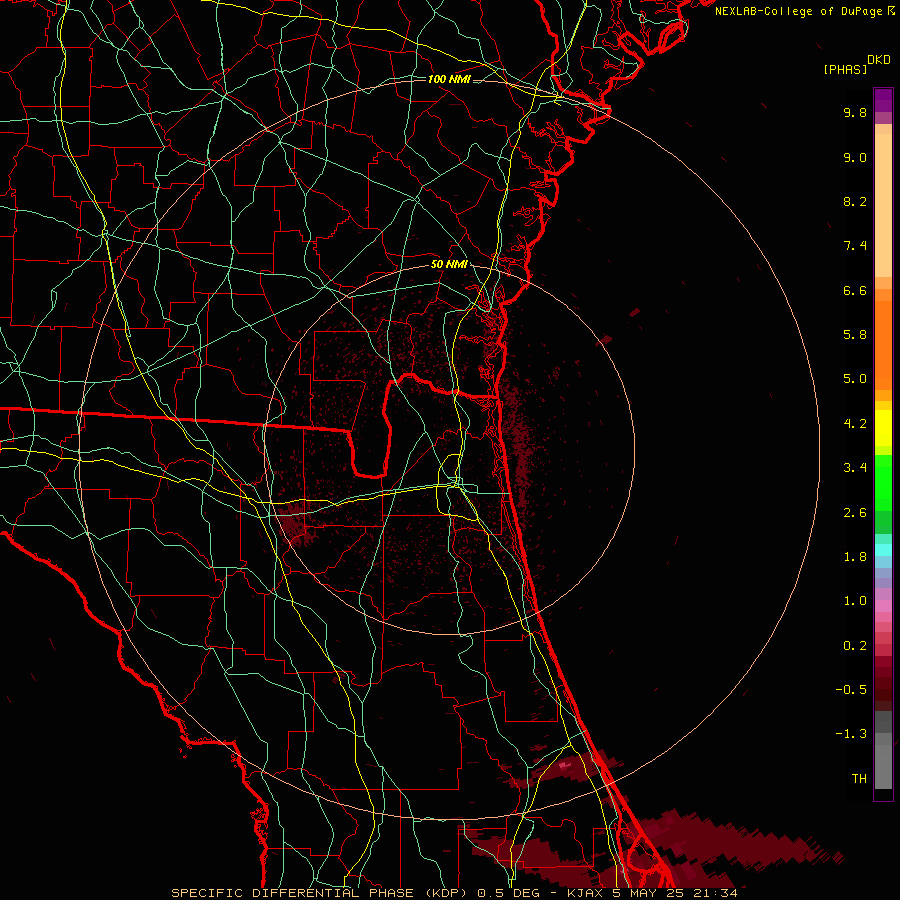The width and height of the screenshot is (900, 900).
Task: Click the 5.8 value on the color scale
Action: [x=855, y=335]
